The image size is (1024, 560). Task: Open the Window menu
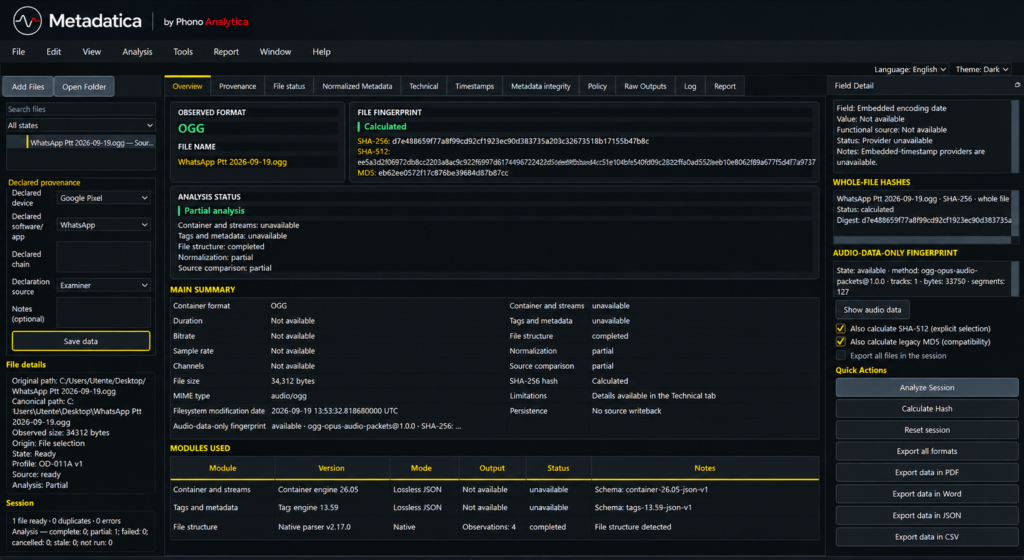[x=275, y=52]
